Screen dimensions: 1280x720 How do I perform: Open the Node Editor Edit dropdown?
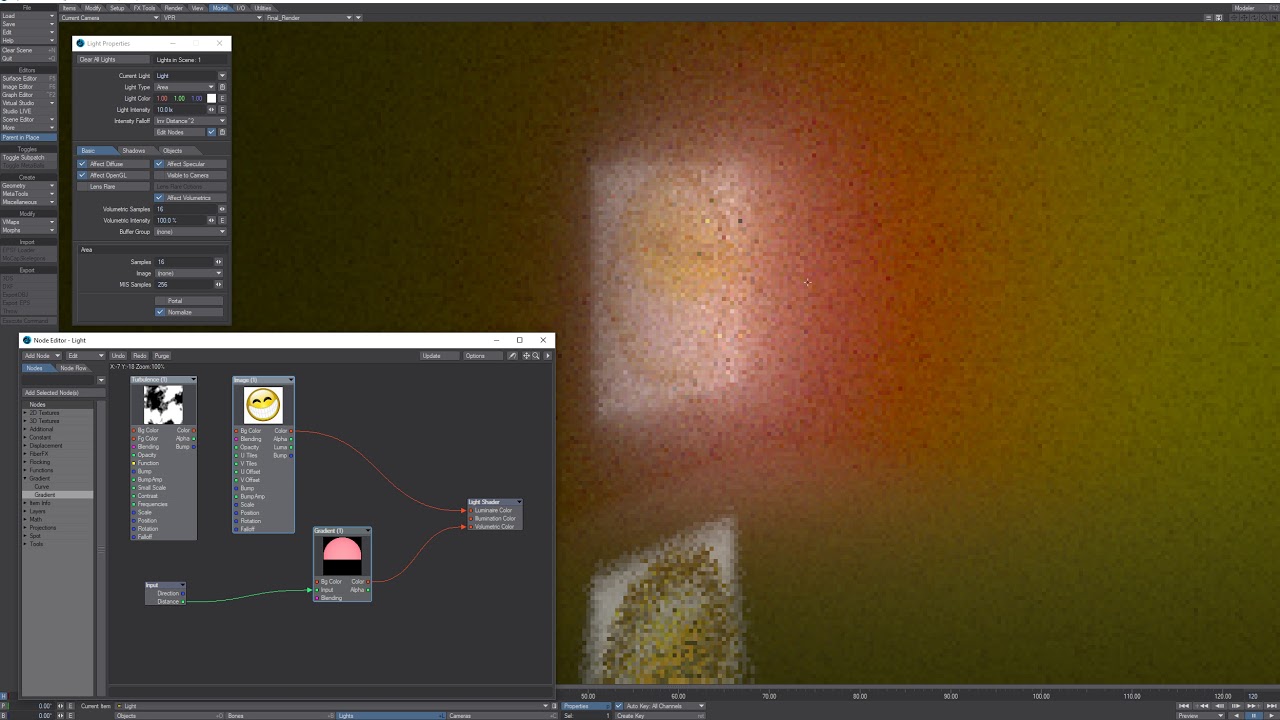click(x=85, y=356)
